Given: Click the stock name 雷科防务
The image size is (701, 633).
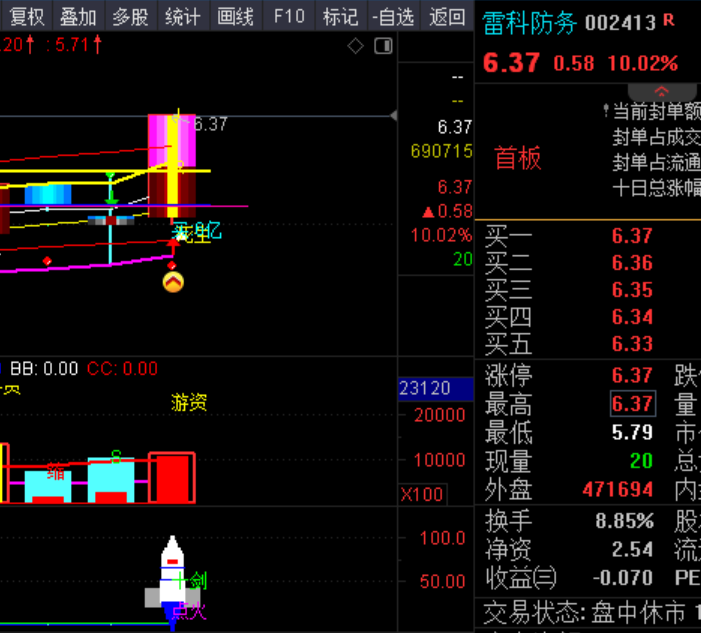Looking at the screenshot, I should click(x=529, y=22).
